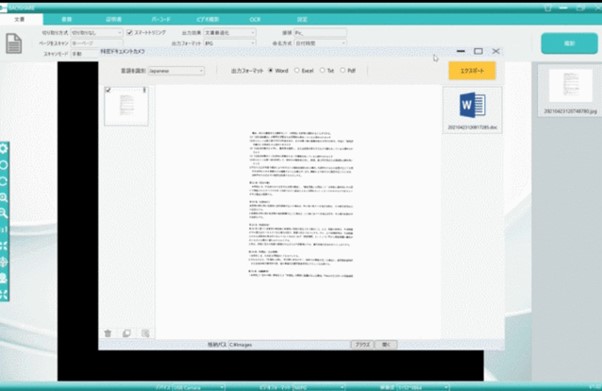Click the yellow エクスポート export button
This screenshot has height=391, width=602.
click(x=472, y=71)
